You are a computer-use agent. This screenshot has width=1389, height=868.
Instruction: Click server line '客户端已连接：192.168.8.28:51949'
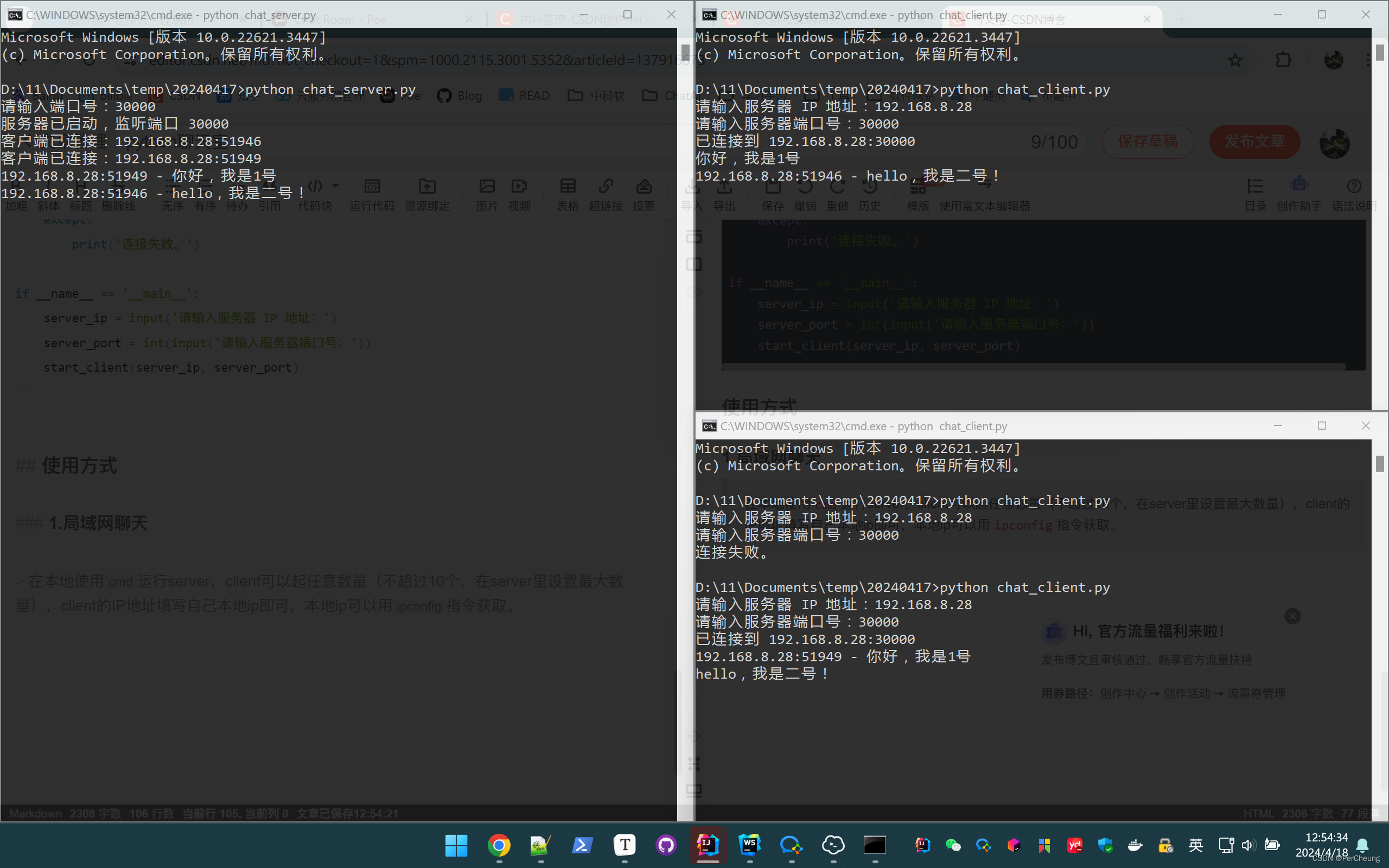[x=131, y=158]
